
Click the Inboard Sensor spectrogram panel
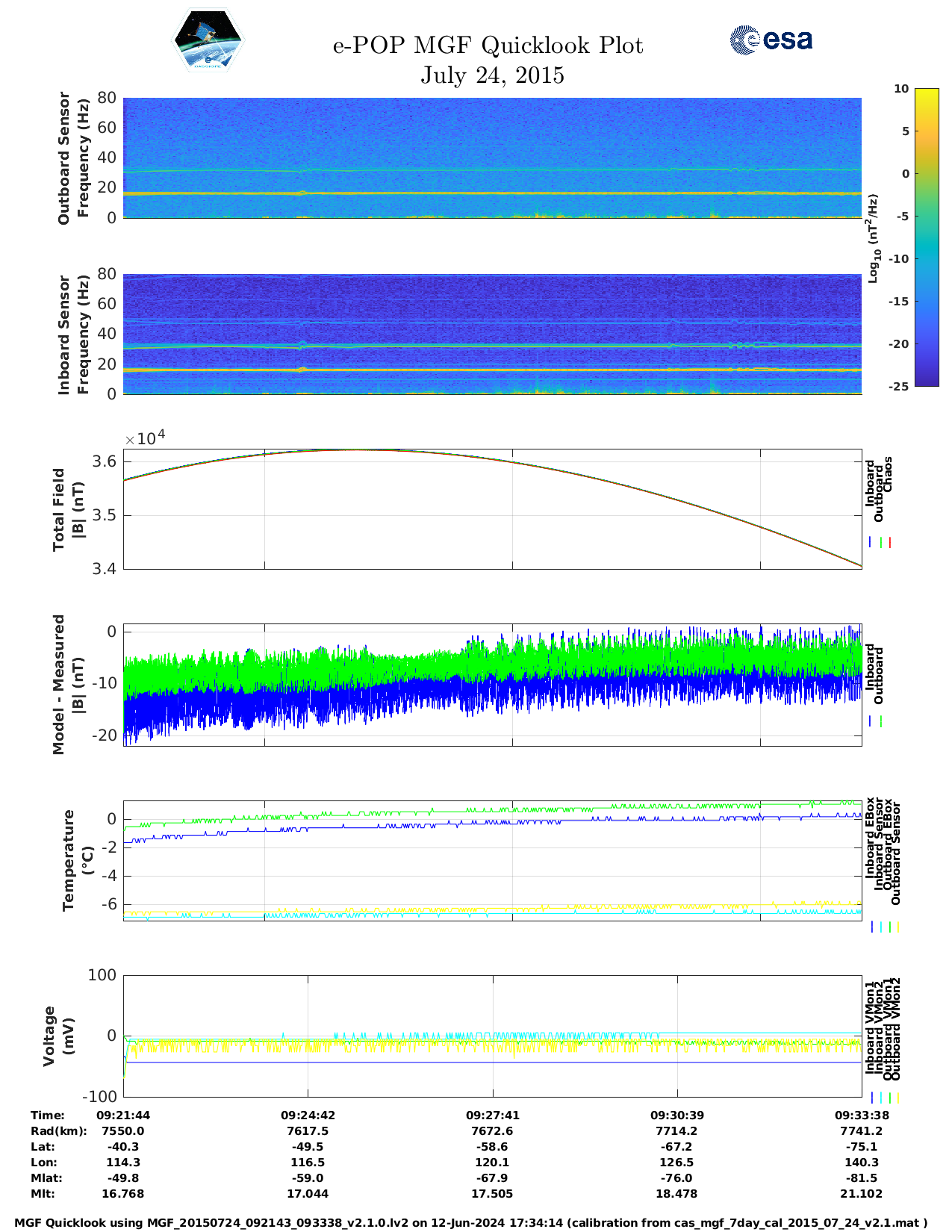click(492, 334)
